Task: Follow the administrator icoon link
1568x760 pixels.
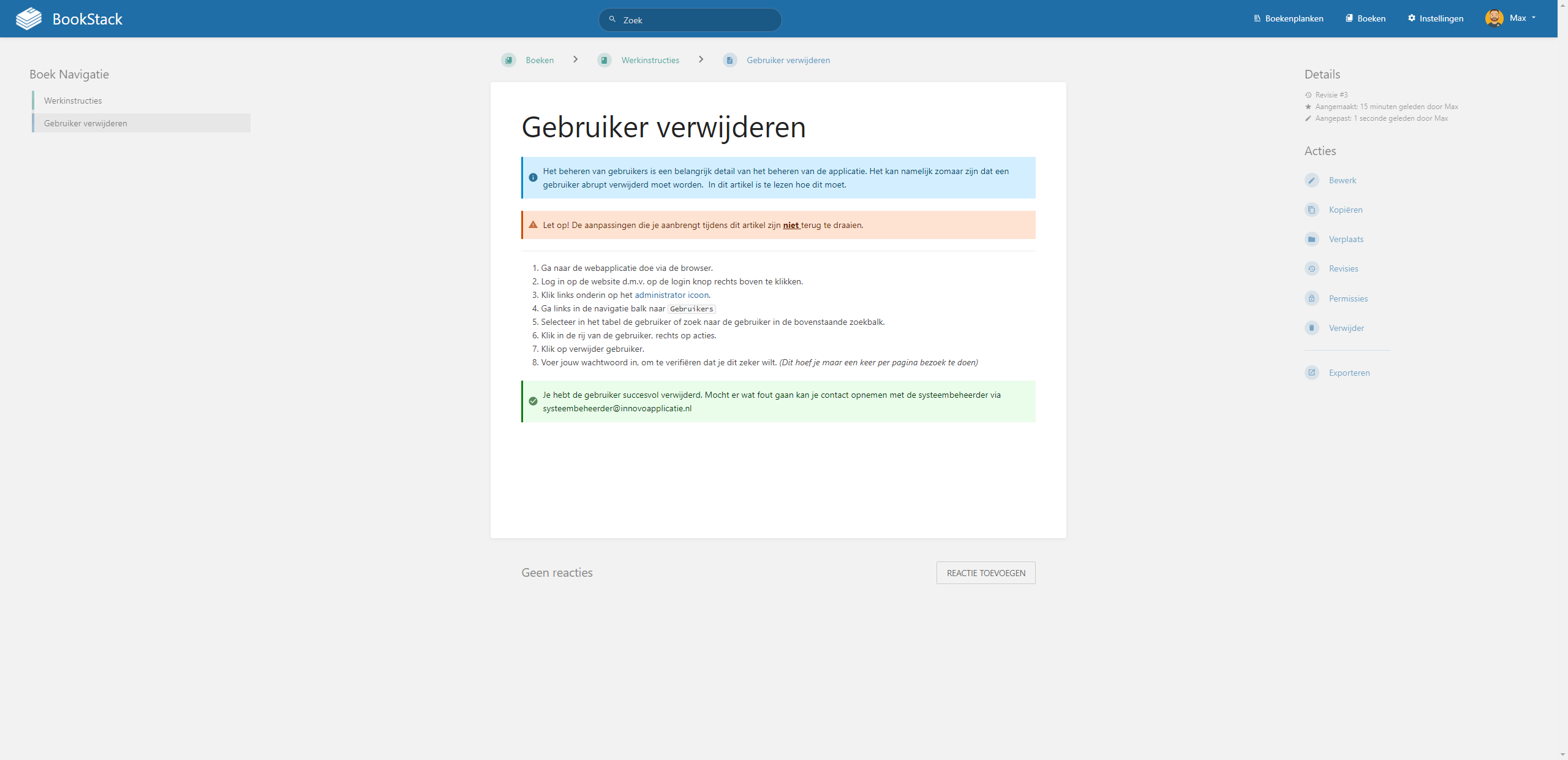Action: 671,295
